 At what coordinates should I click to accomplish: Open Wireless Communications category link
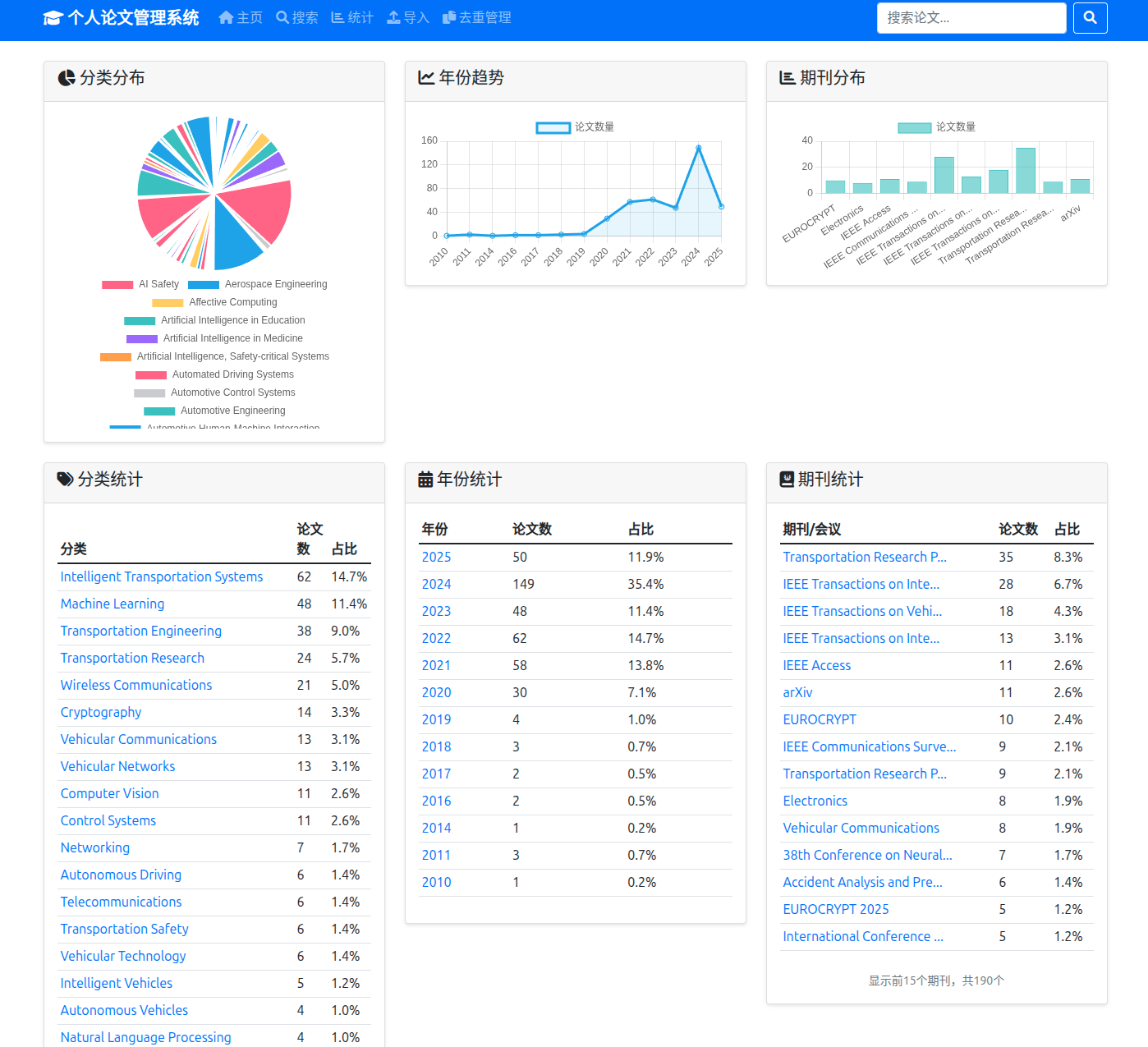[136, 686]
